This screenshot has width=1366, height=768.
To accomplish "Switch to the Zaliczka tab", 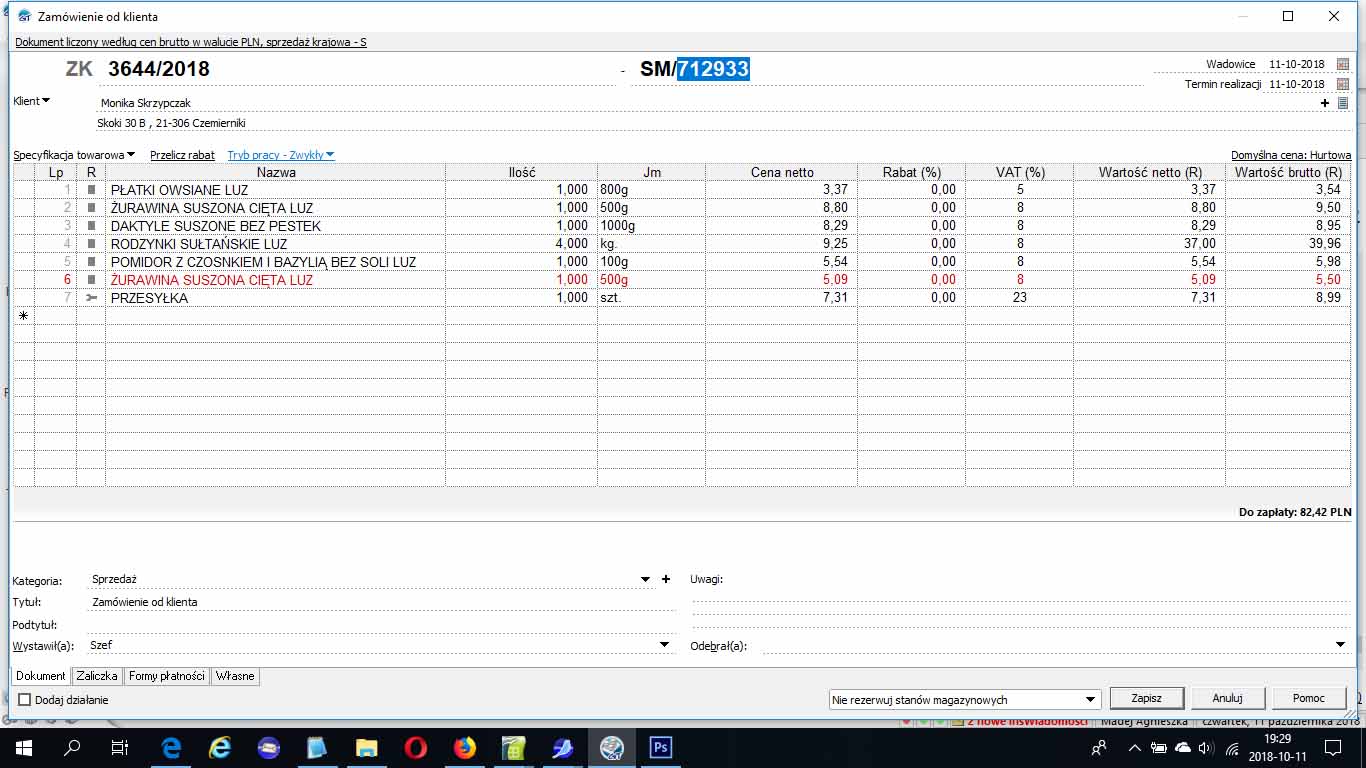I will (x=97, y=676).
